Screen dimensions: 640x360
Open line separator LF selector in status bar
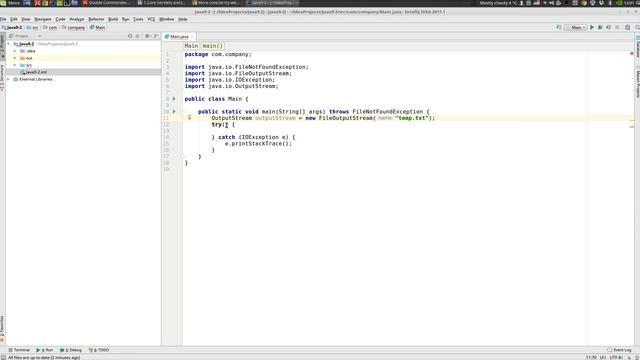pyautogui.click(x=603, y=358)
